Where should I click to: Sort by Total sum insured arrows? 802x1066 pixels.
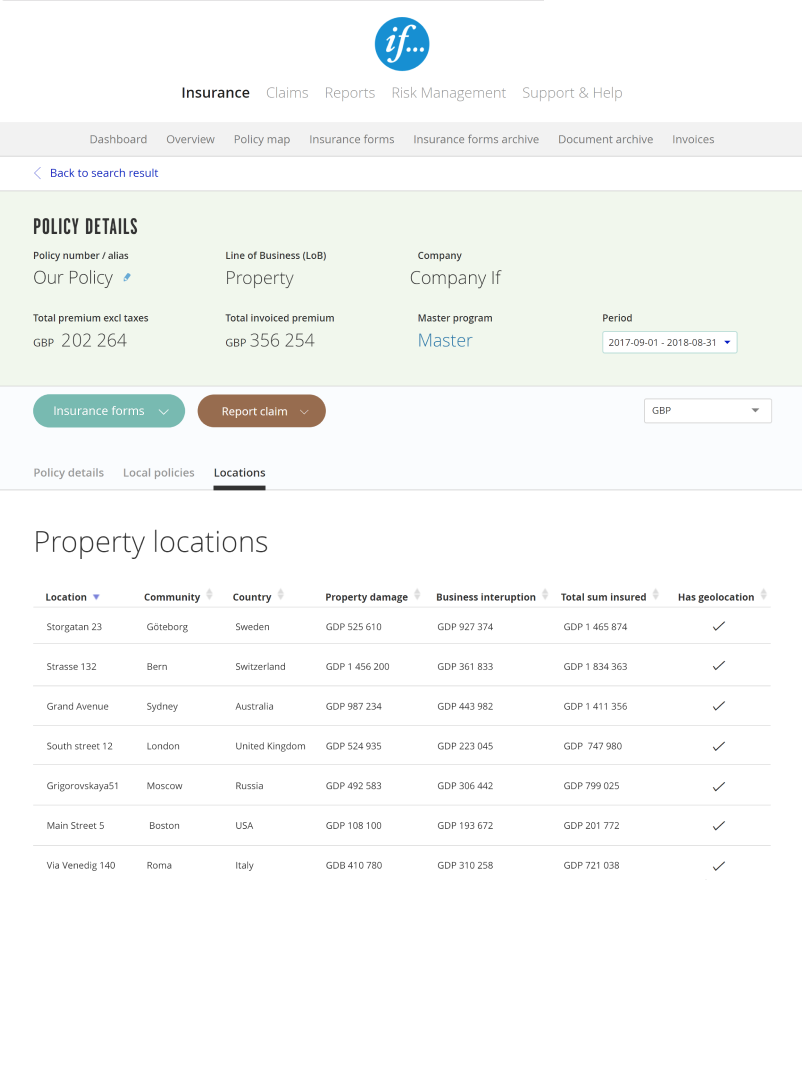(656, 595)
